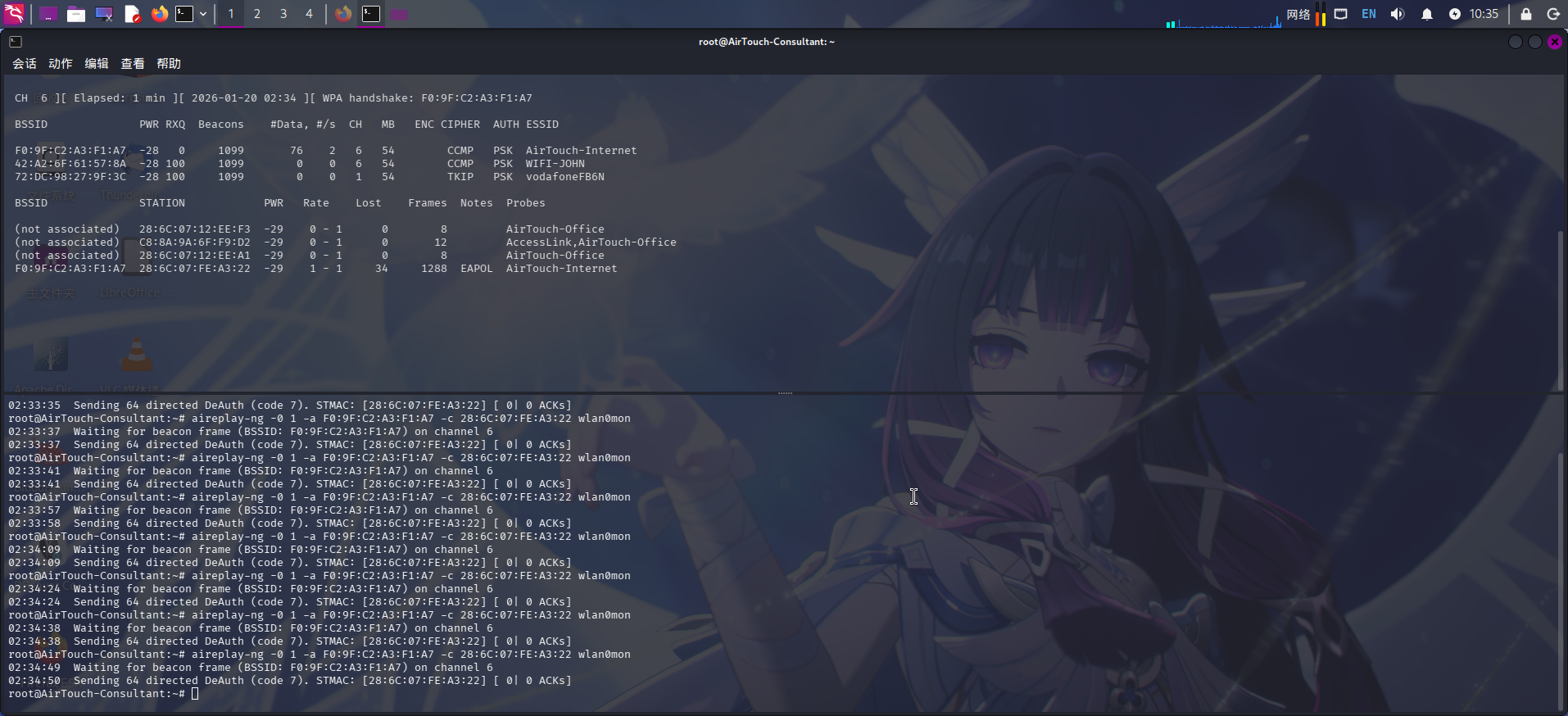
Task: Expand the terminal launcher dropdown arrow
Action: [203, 14]
